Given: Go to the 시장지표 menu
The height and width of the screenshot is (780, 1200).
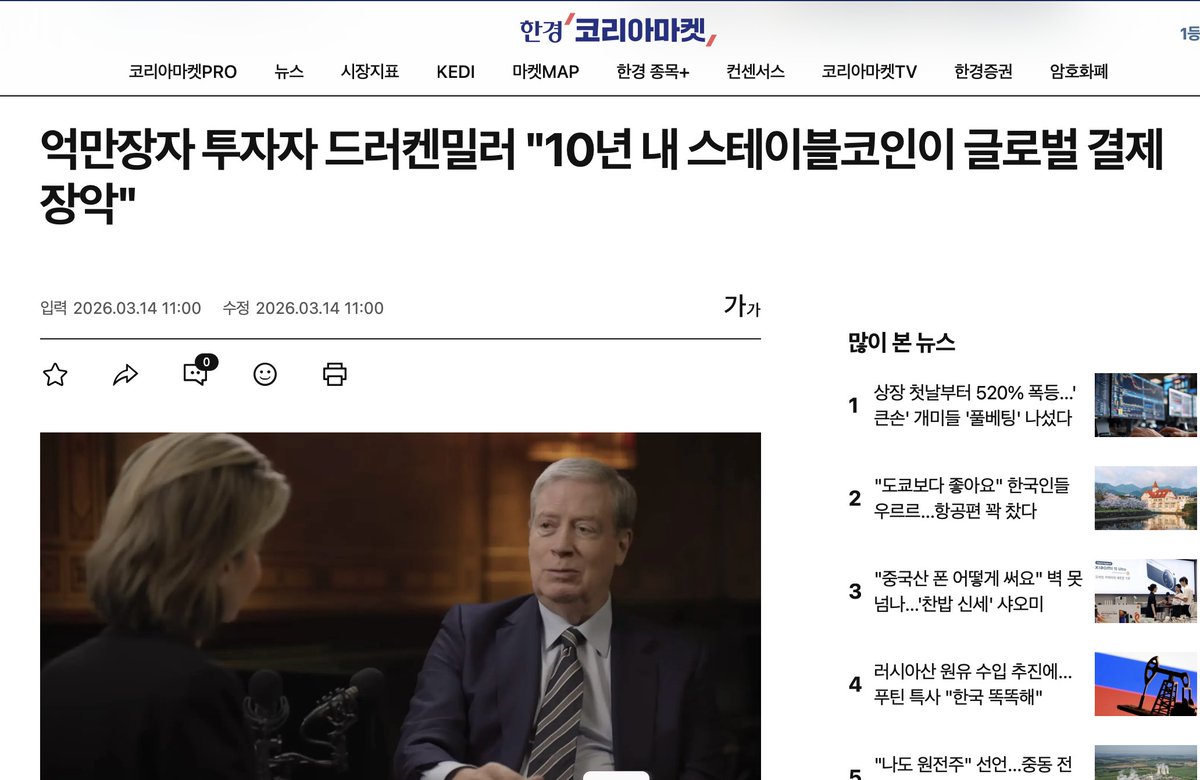Looking at the screenshot, I should tap(370, 72).
